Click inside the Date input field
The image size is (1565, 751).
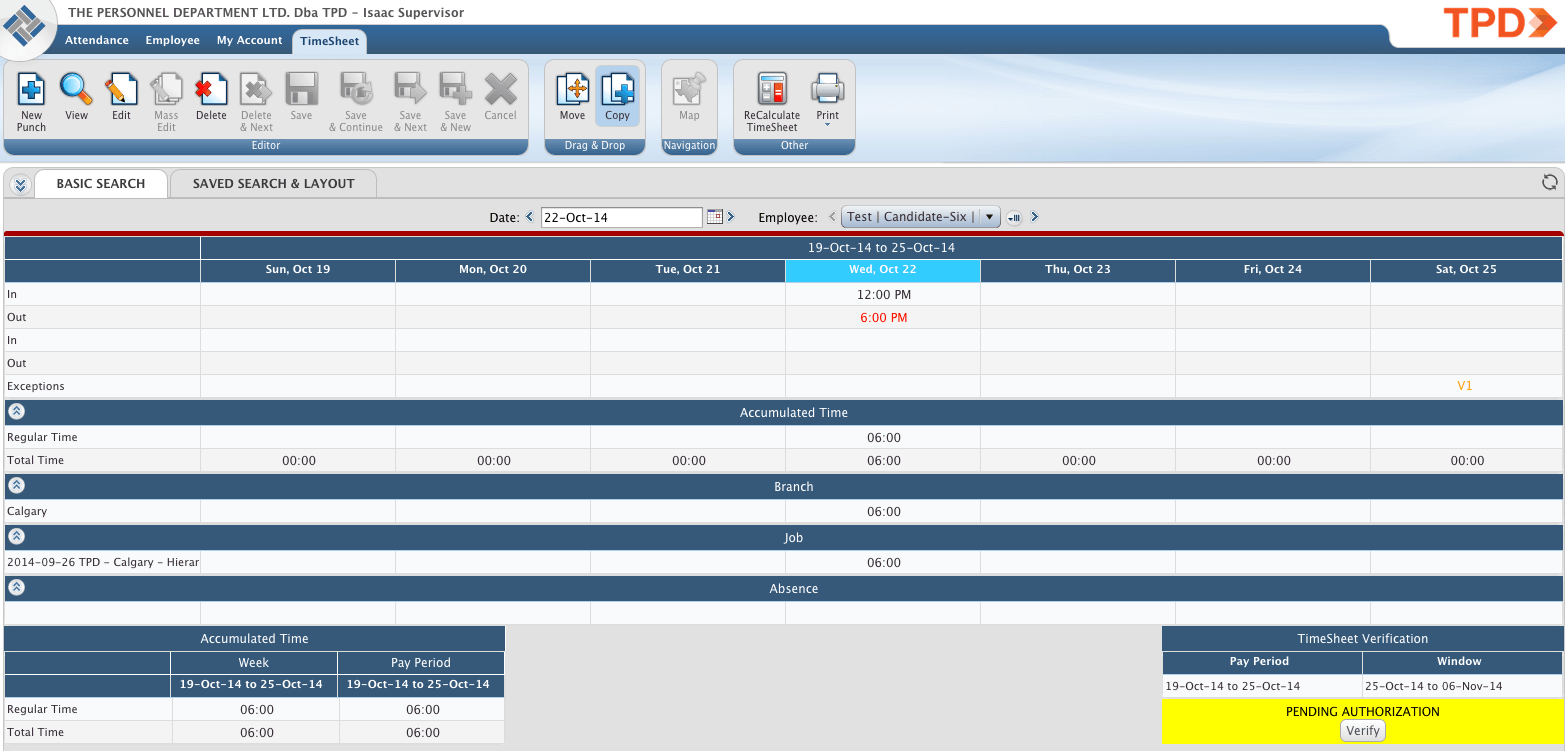[620, 217]
